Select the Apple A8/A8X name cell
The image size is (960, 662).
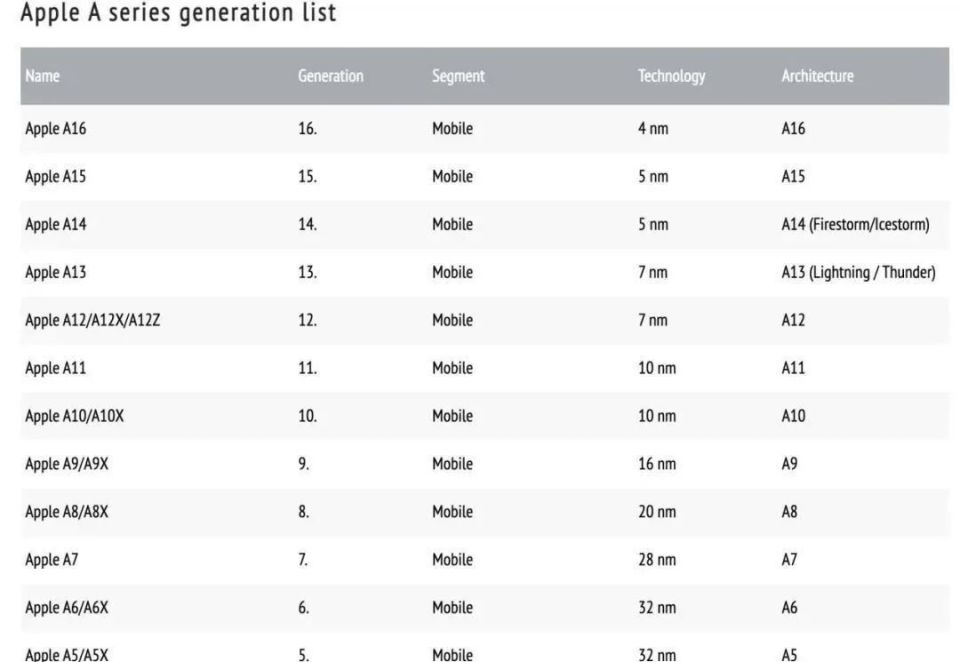pos(67,511)
